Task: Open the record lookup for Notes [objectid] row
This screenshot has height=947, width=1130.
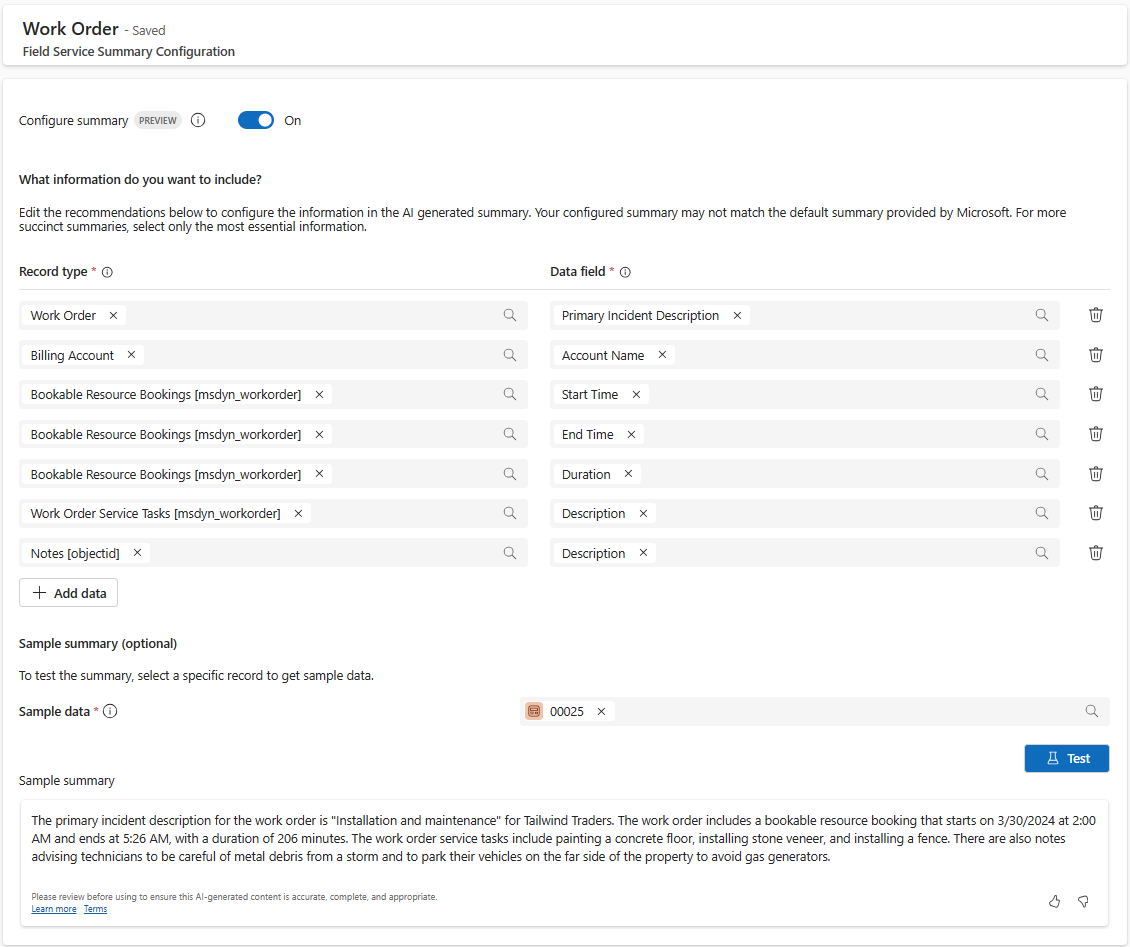Action: pyautogui.click(x=510, y=552)
